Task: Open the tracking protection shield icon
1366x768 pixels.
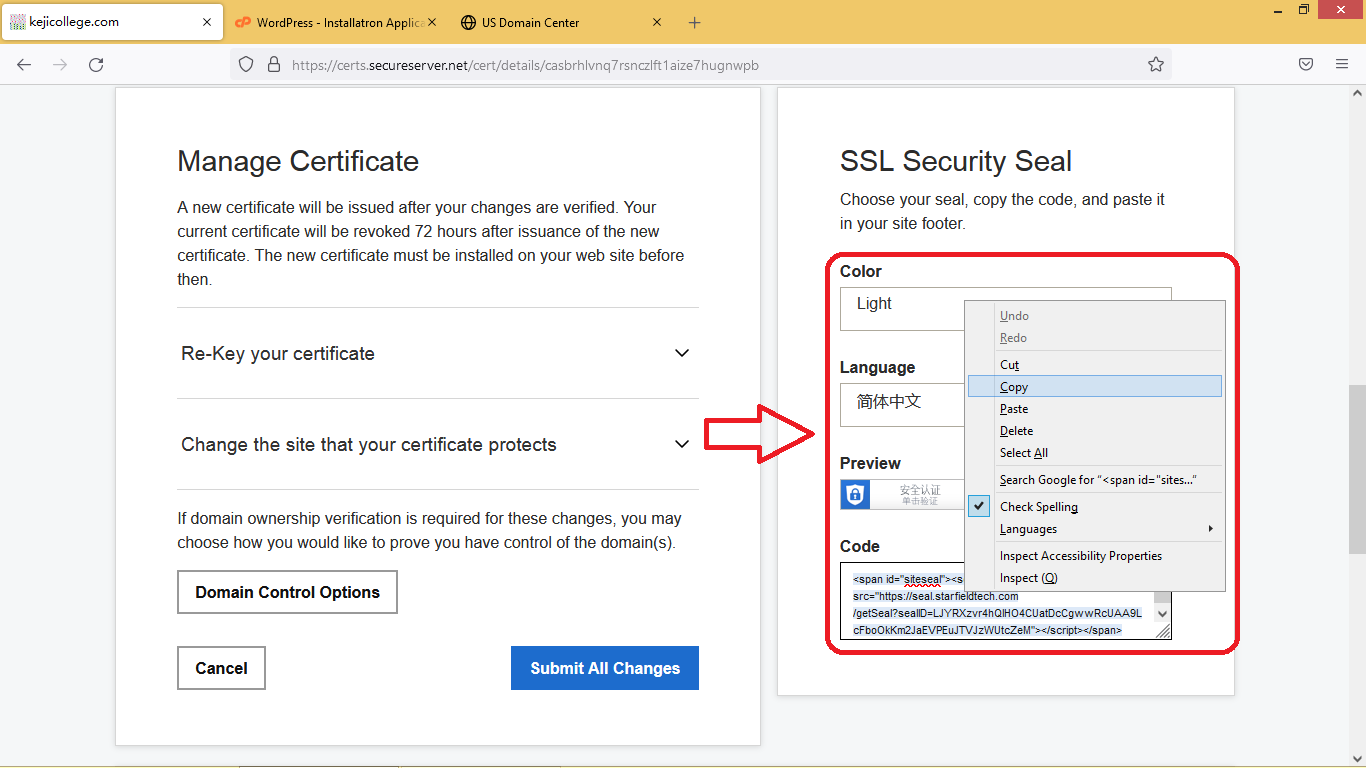Action: (x=246, y=65)
